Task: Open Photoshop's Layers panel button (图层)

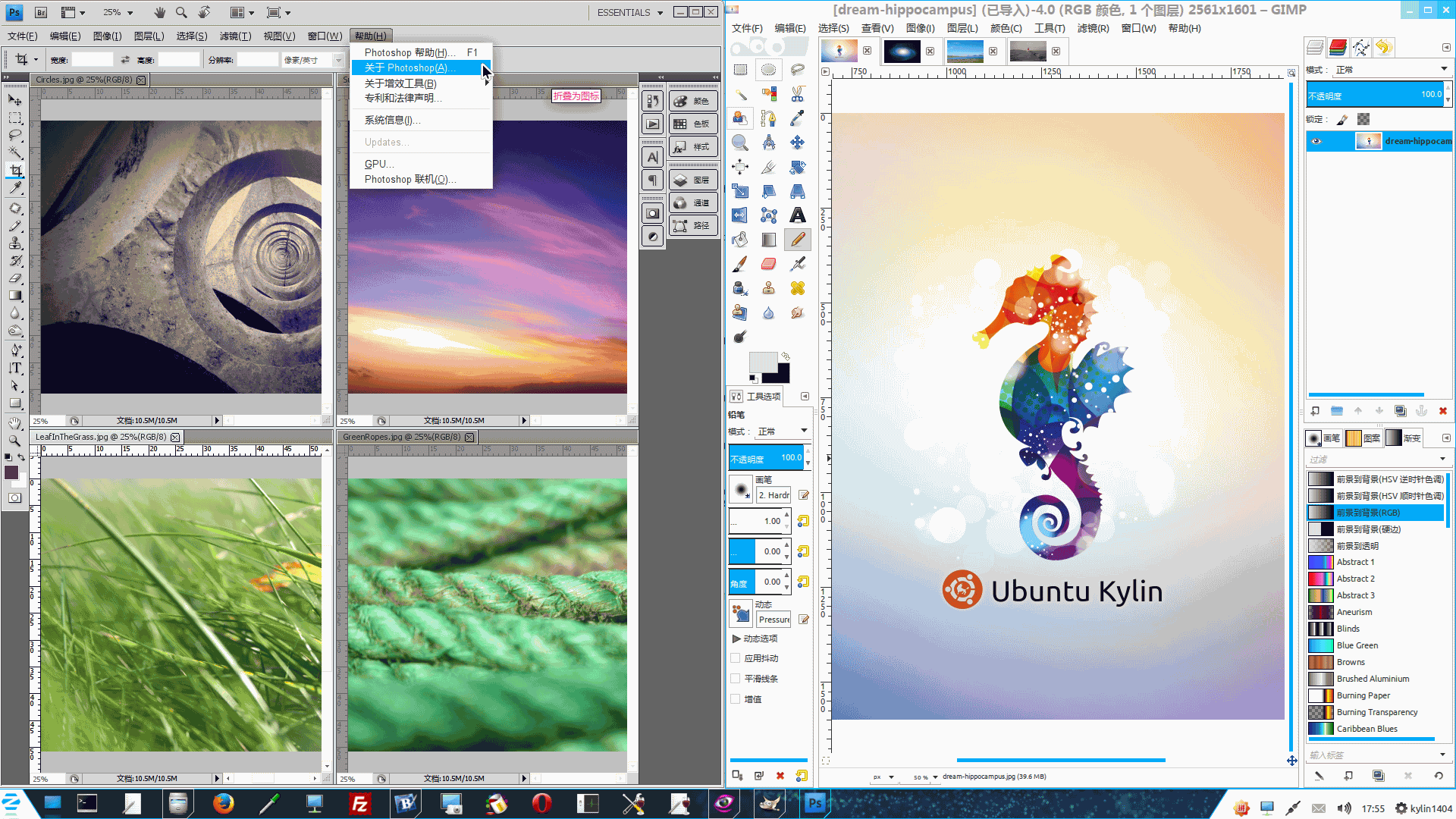Action: [693, 180]
